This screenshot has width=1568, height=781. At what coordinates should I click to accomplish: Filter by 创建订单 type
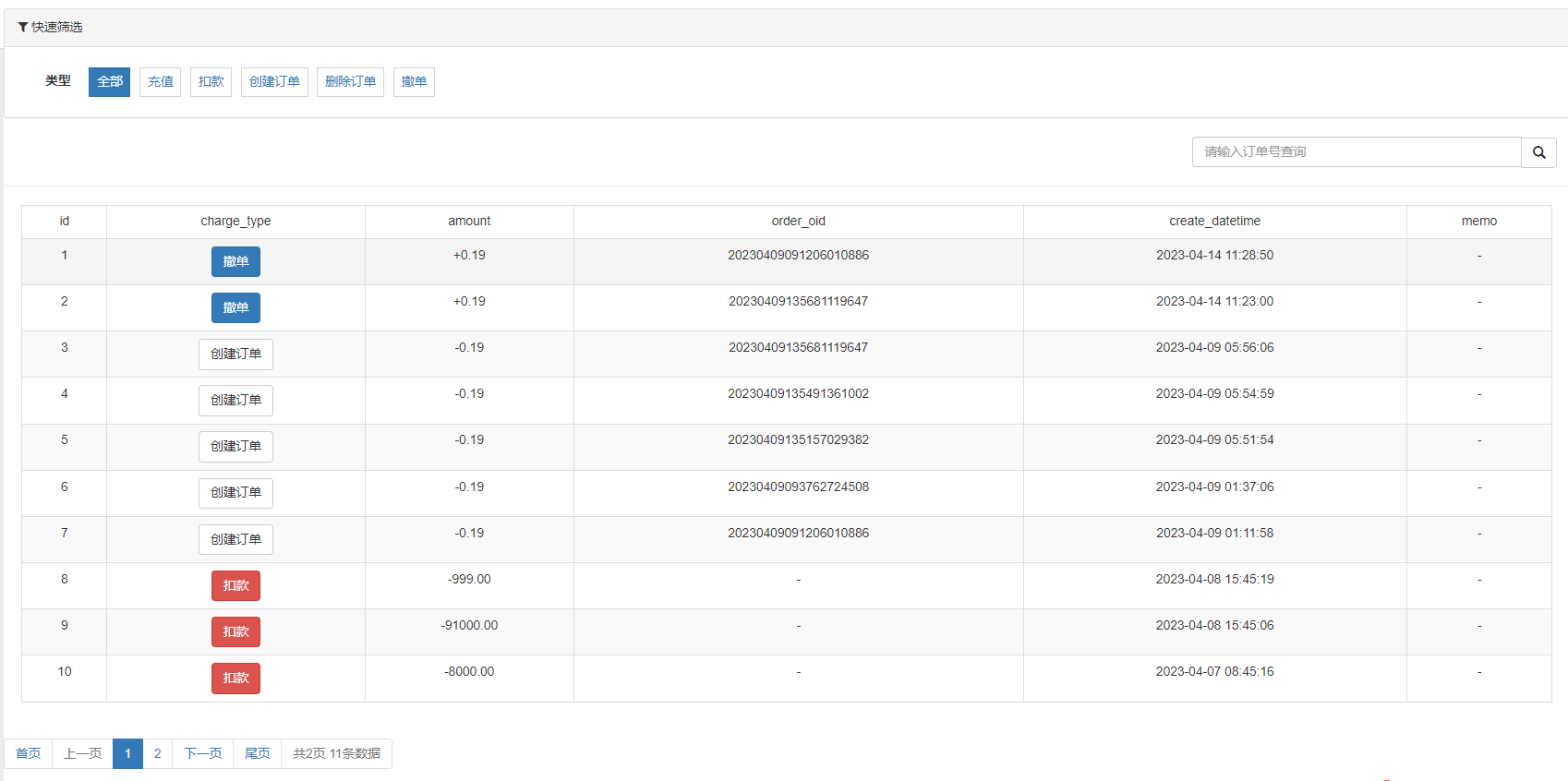tap(274, 82)
